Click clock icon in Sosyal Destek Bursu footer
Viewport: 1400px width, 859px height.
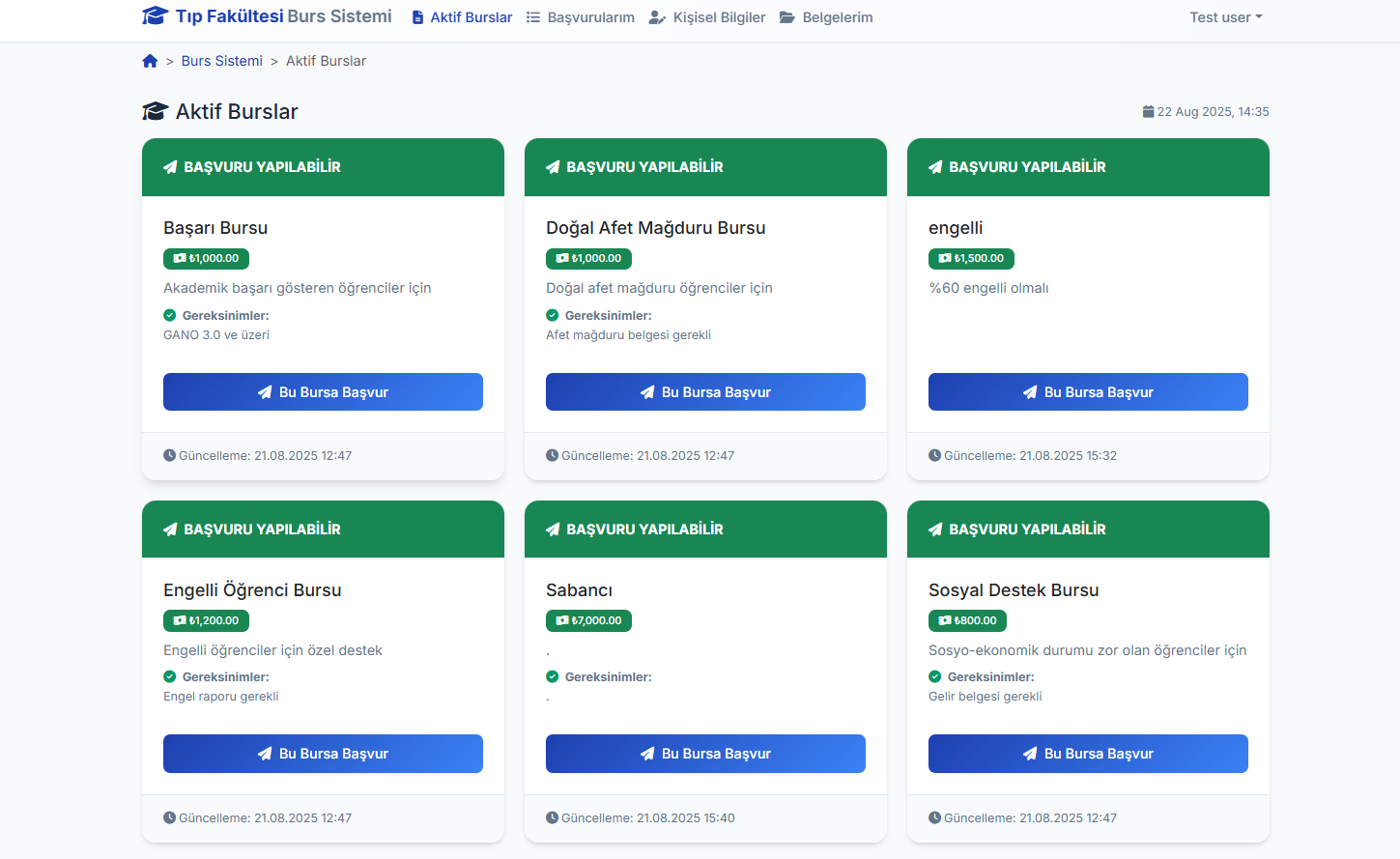coord(934,817)
